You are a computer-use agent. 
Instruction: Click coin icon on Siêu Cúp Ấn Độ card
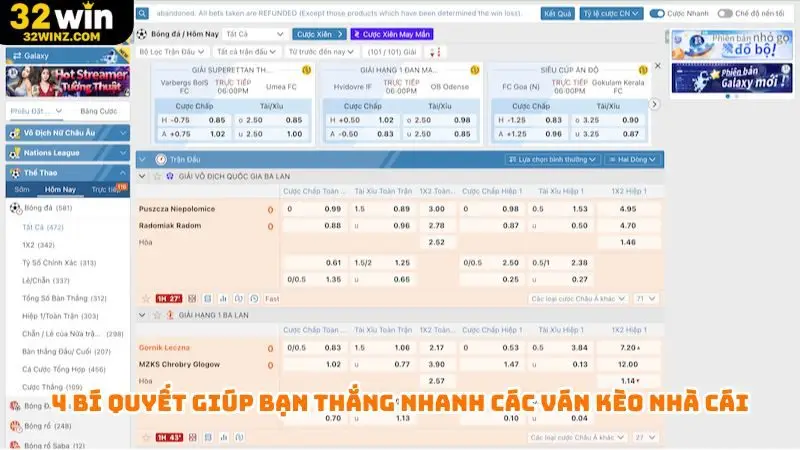coord(643,70)
